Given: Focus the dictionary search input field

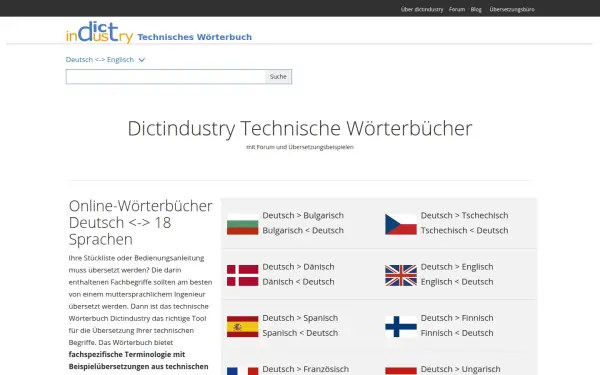Looking at the screenshot, I should 166,77.
